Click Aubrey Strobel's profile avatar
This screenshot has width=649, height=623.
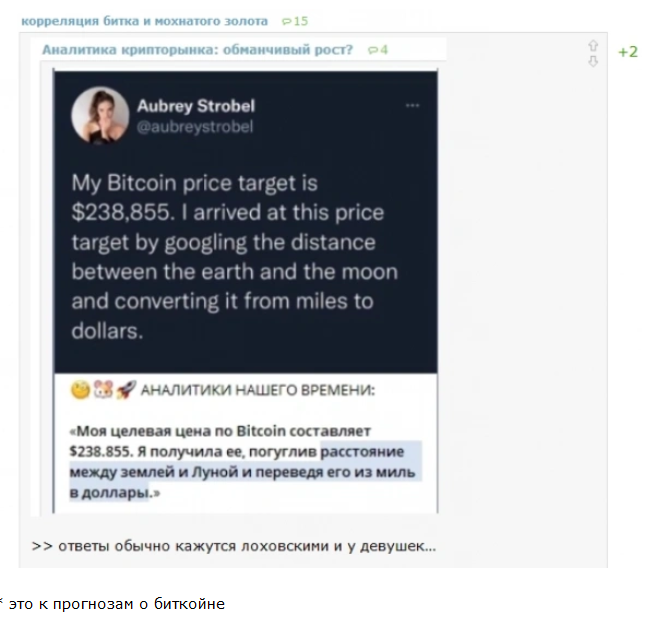coord(100,115)
